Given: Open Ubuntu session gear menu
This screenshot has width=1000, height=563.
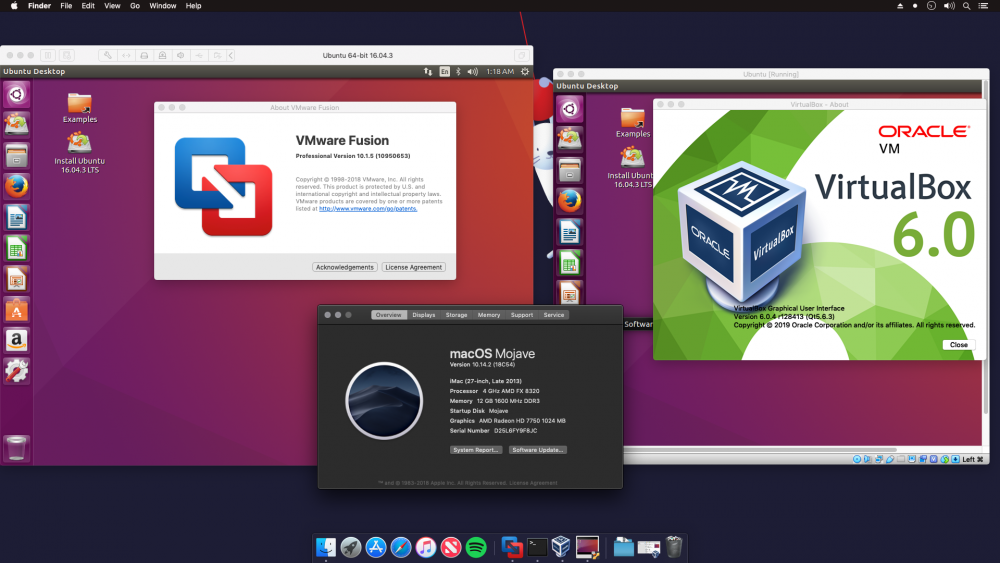Looking at the screenshot, I should click(525, 71).
